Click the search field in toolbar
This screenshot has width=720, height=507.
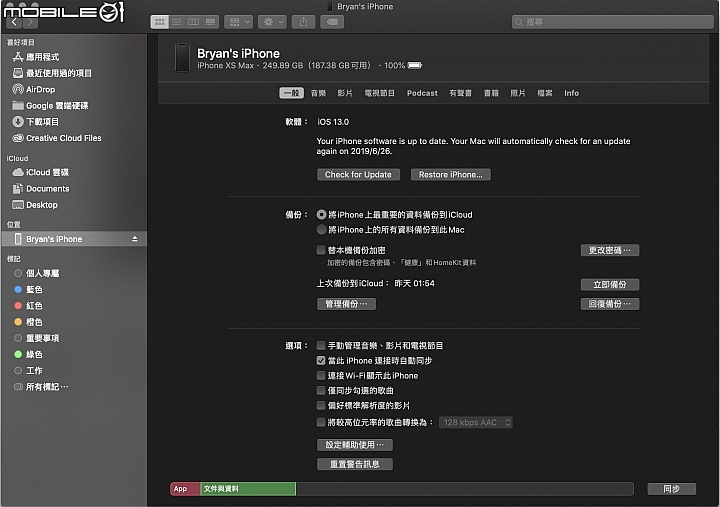point(613,22)
